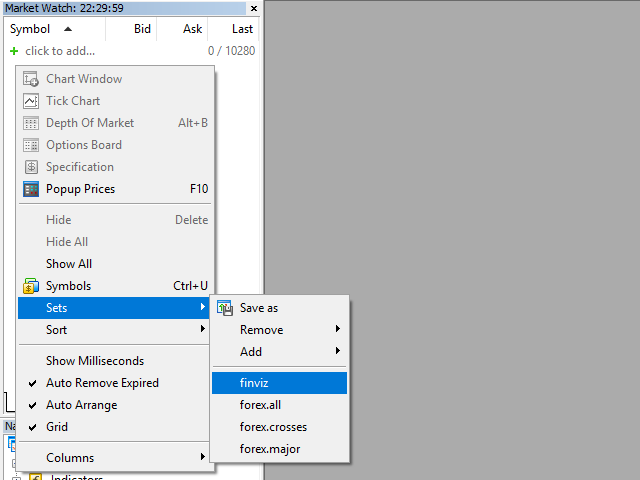Click the Tick Chart icon

[31, 101]
